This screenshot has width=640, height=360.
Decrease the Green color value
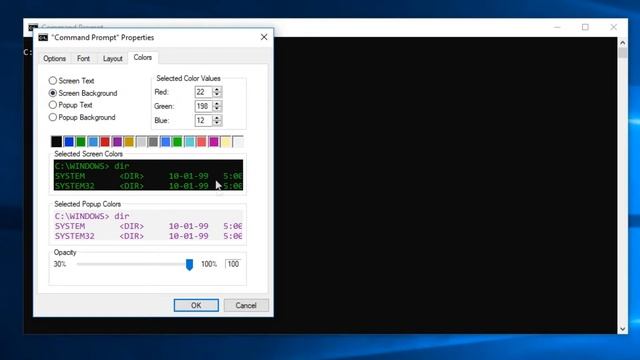pyautogui.click(x=217, y=109)
